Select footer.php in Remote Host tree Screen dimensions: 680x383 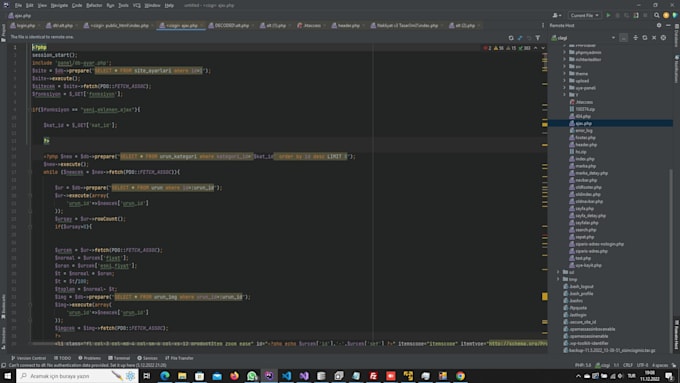[x=585, y=137]
